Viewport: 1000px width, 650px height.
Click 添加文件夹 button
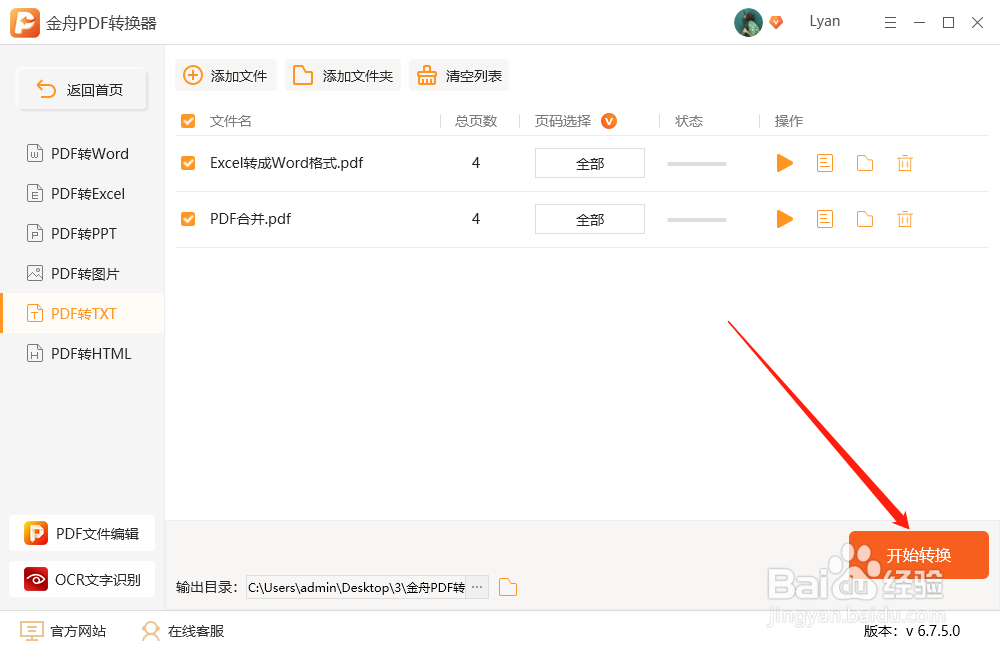pos(342,75)
